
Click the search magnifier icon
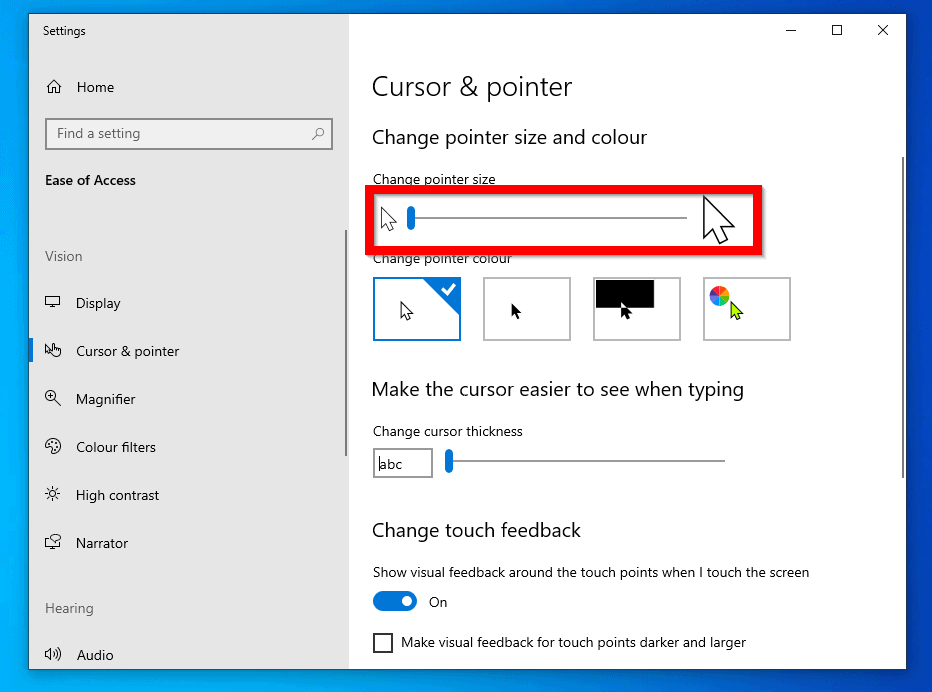pos(318,133)
